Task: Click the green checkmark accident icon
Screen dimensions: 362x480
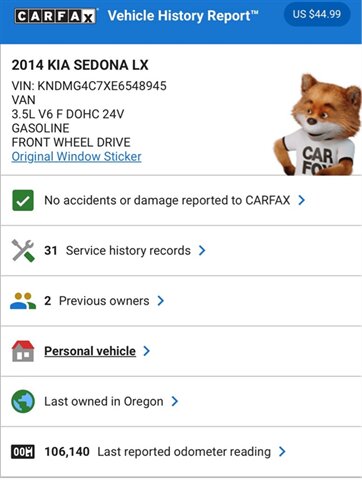Action: 23,200
